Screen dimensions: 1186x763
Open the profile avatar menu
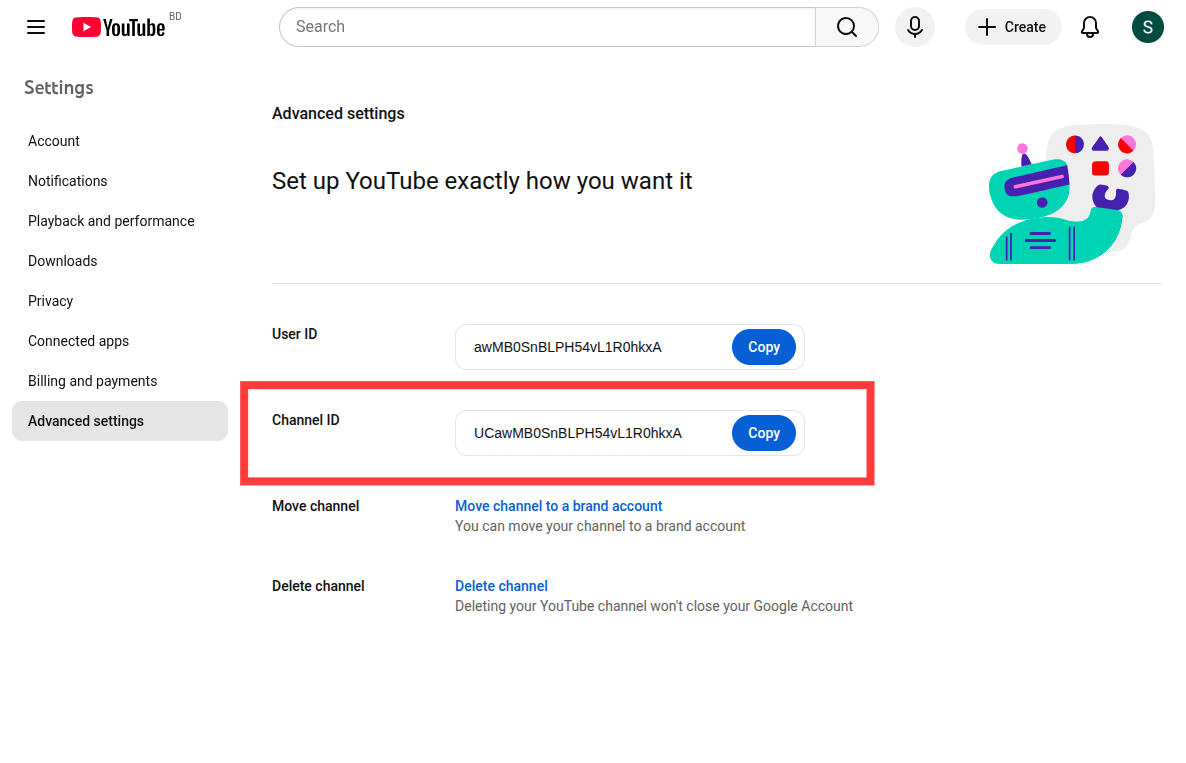coord(1147,27)
